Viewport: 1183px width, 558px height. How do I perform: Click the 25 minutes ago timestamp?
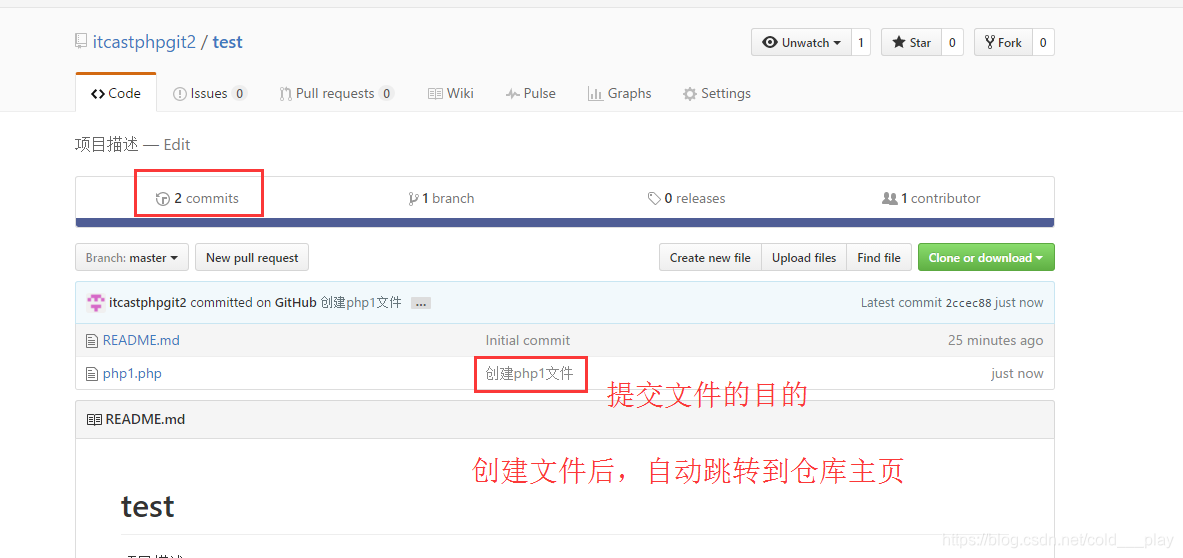[995, 340]
